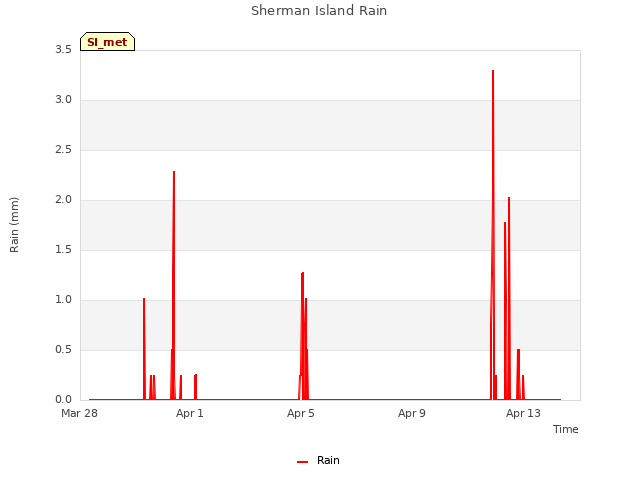Click the tallest rain spike near 3.3 mm
The width and height of the screenshot is (640, 480).
click(x=493, y=235)
